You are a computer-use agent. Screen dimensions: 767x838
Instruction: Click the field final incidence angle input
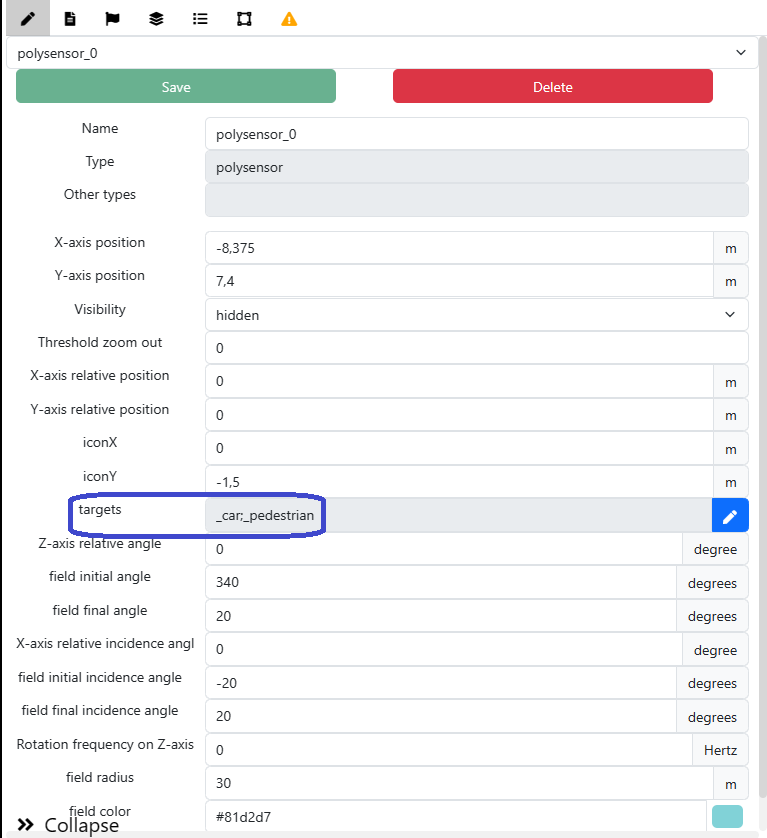tap(441, 716)
